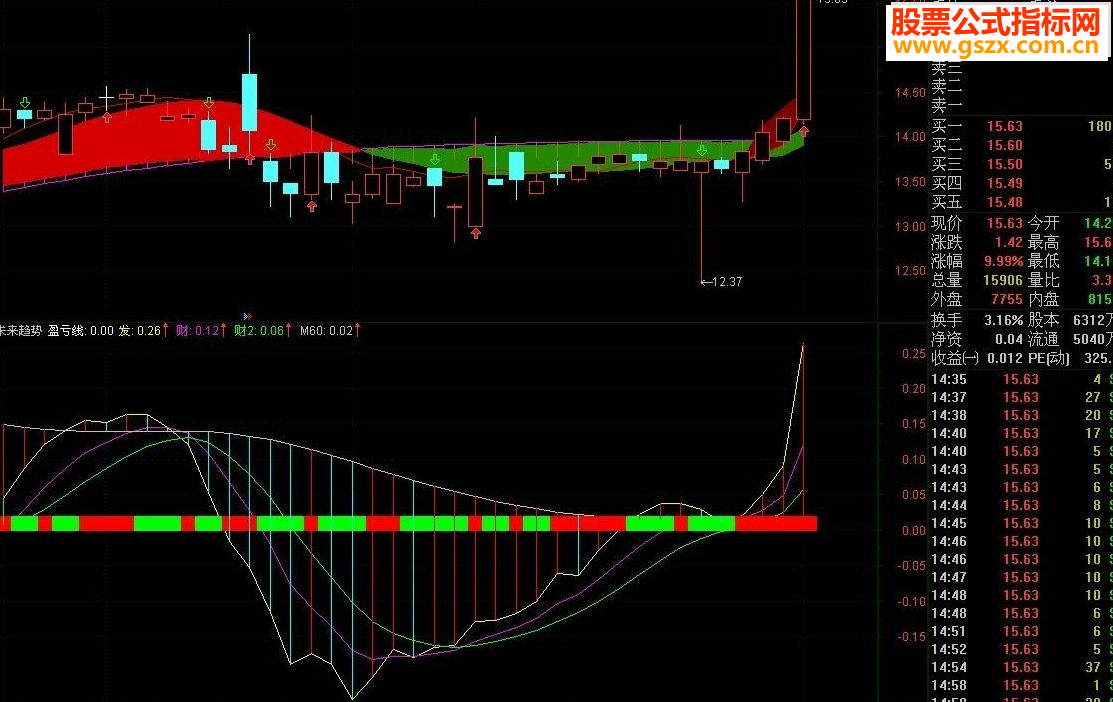Click the 内盘 label
This screenshot has width=1113, height=702.
[x=1043, y=300]
